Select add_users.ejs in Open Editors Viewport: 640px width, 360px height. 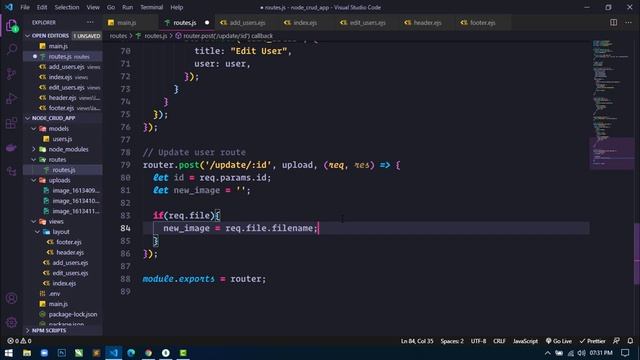pyautogui.click(x=66, y=67)
